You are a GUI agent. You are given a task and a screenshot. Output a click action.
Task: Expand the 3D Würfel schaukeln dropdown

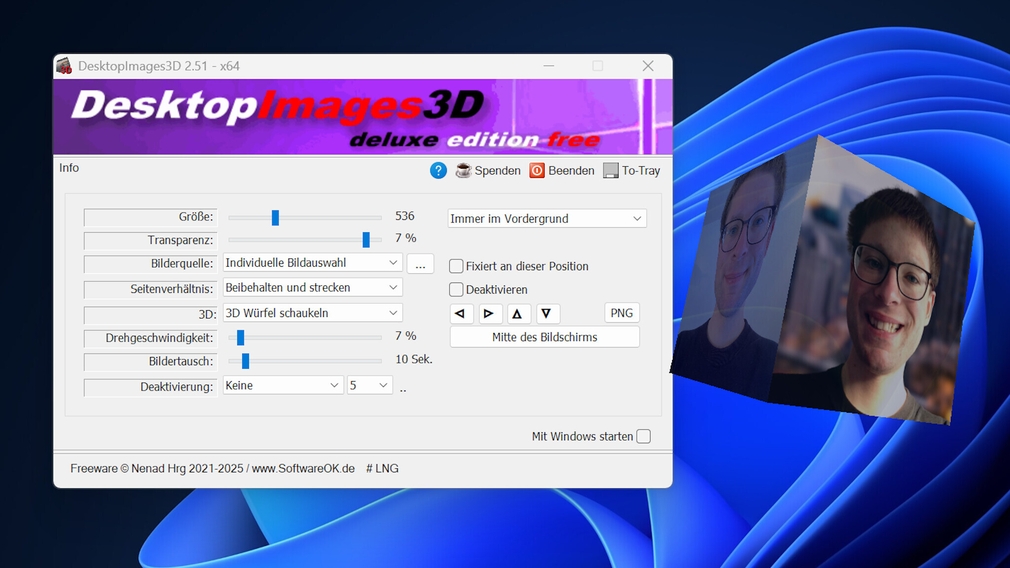[x=312, y=313]
